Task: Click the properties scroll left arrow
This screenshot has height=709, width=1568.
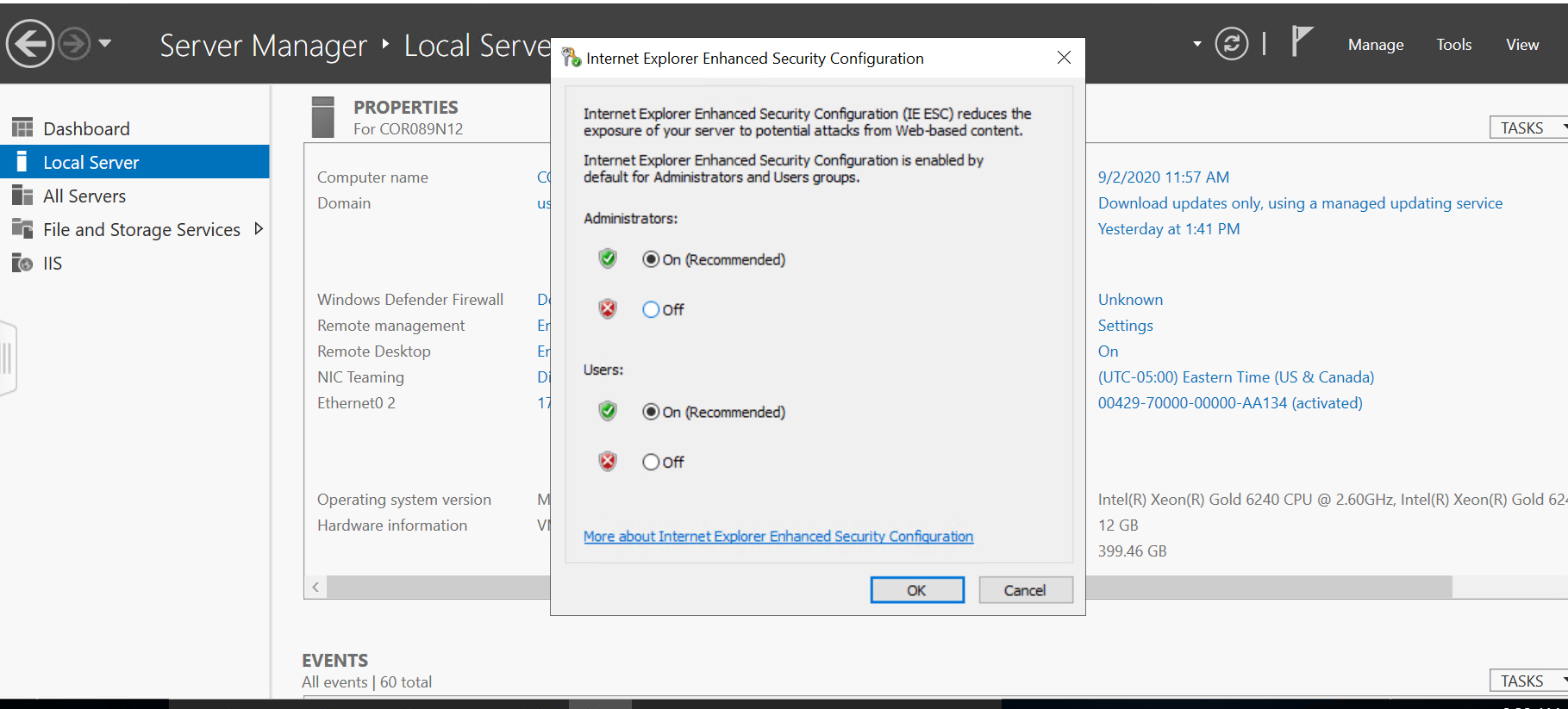Action: click(x=315, y=587)
